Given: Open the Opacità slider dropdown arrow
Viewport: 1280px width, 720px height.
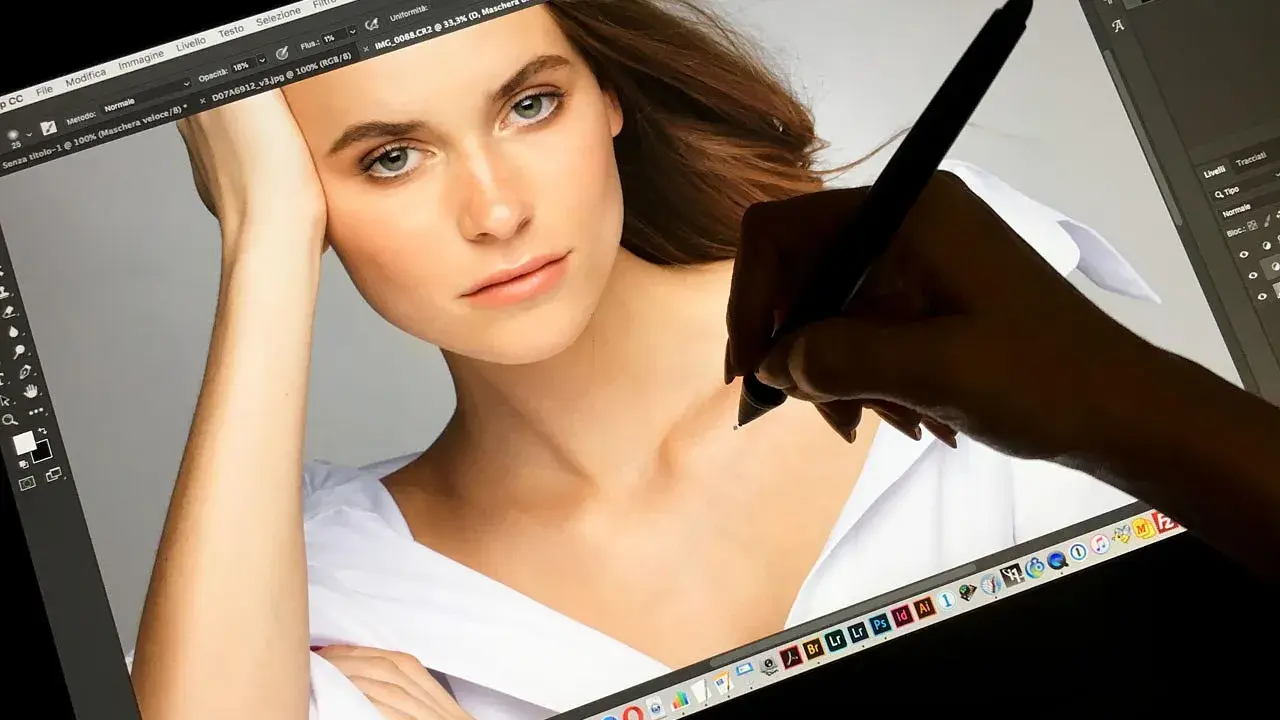Looking at the screenshot, I should [x=262, y=59].
